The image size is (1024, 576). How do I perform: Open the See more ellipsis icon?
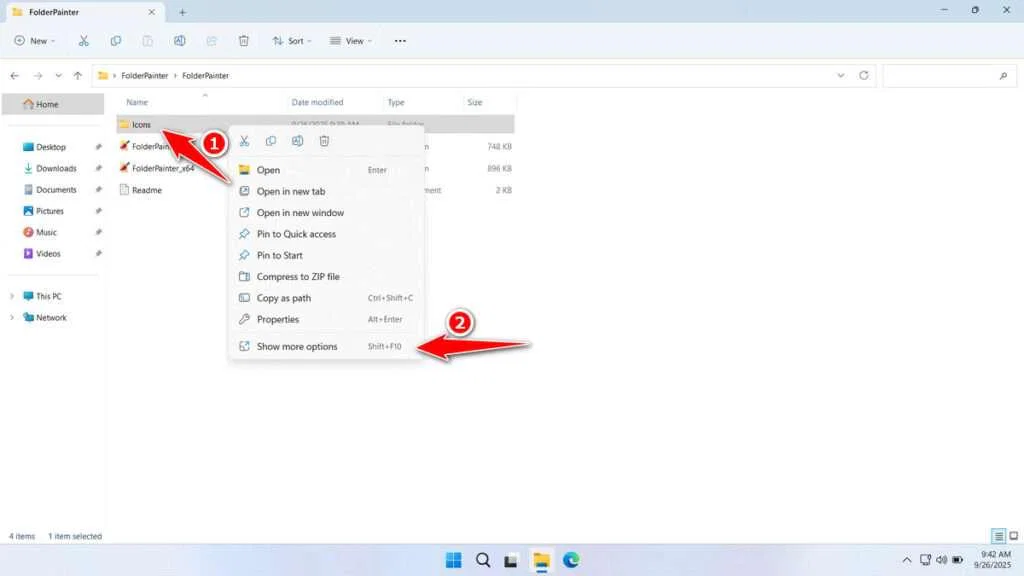(x=399, y=40)
